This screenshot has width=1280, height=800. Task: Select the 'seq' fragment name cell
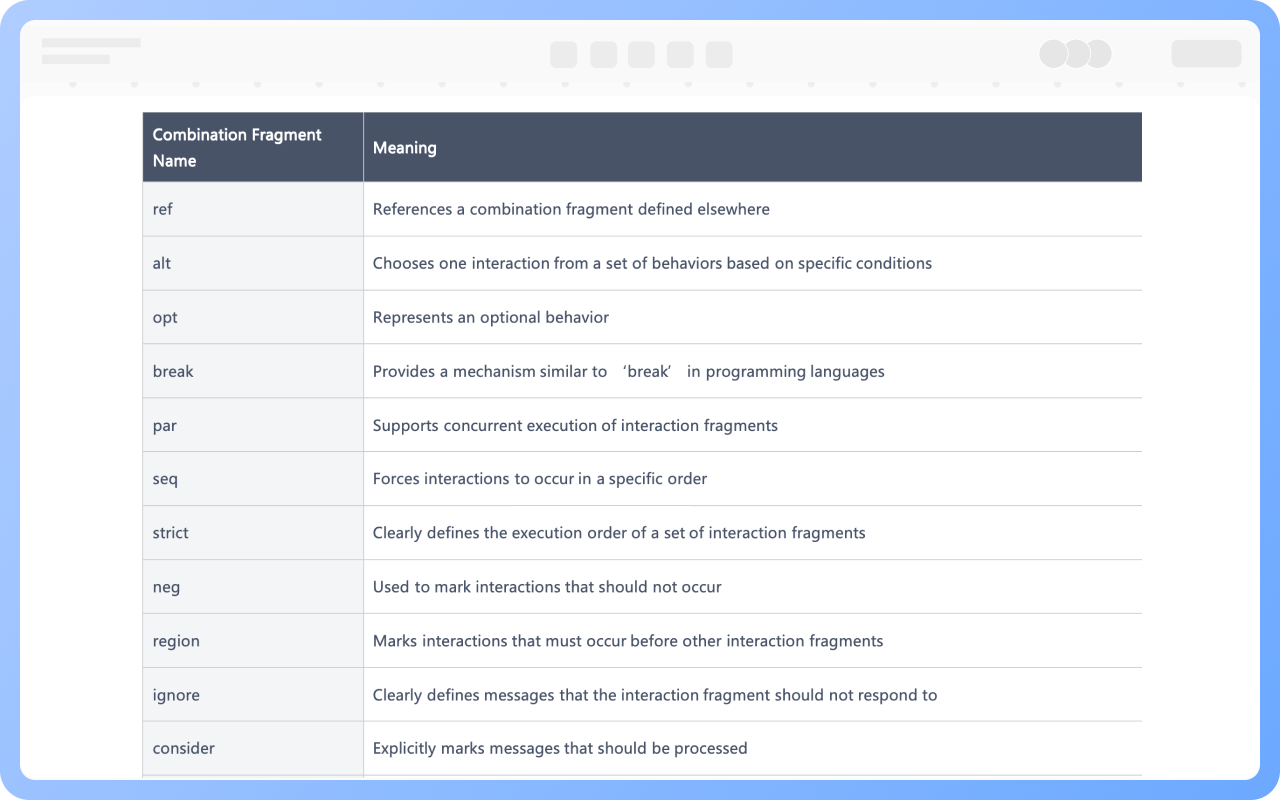(x=253, y=479)
